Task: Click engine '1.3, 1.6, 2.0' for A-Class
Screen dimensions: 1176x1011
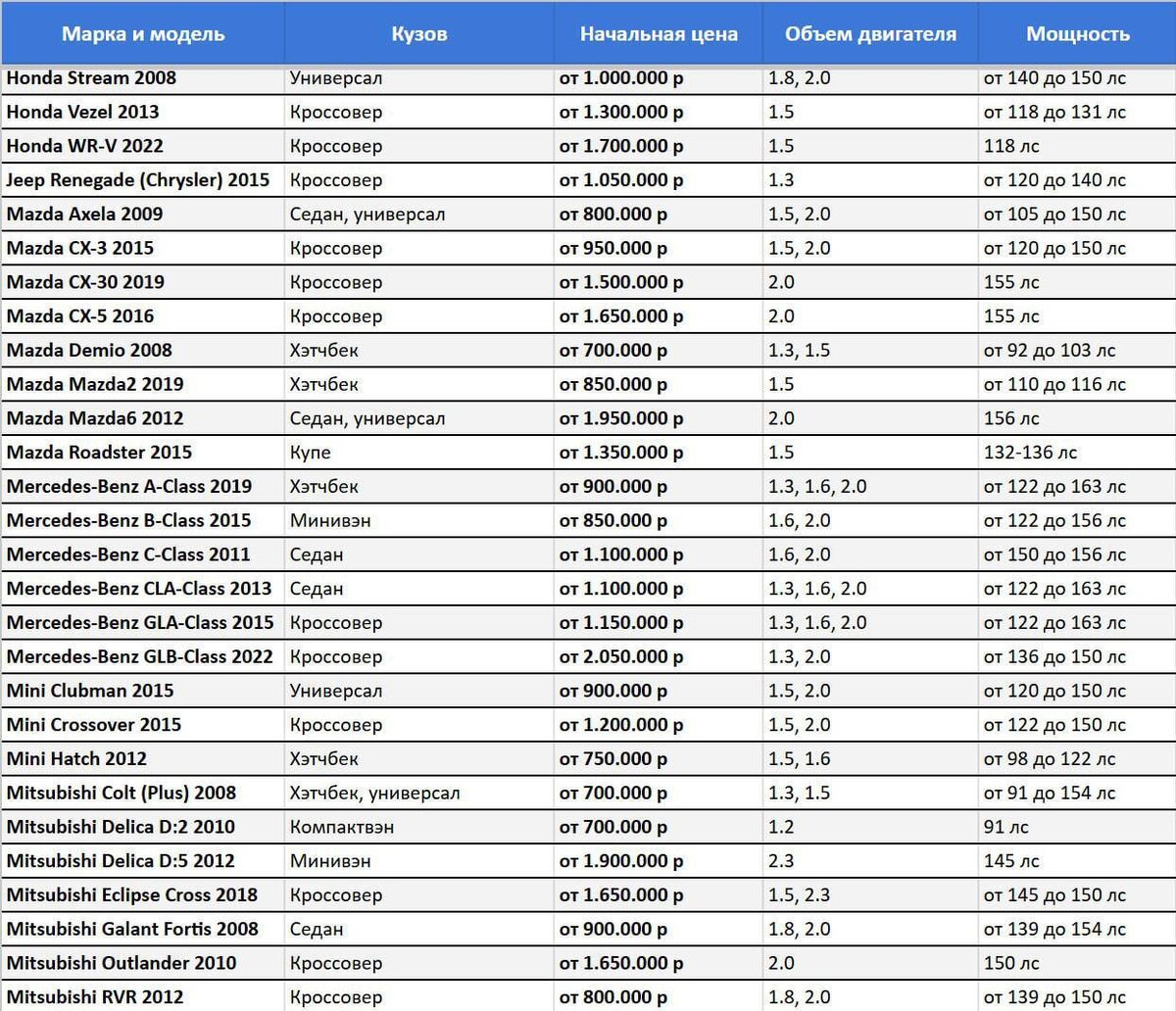Action: click(870, 486)
